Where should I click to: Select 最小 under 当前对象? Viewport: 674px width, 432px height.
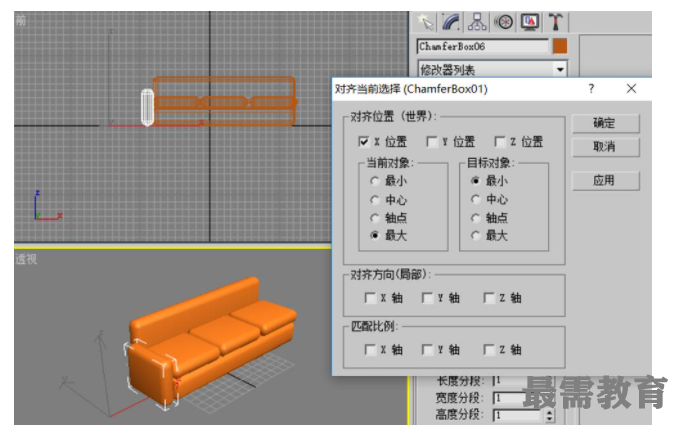point(375,181)
